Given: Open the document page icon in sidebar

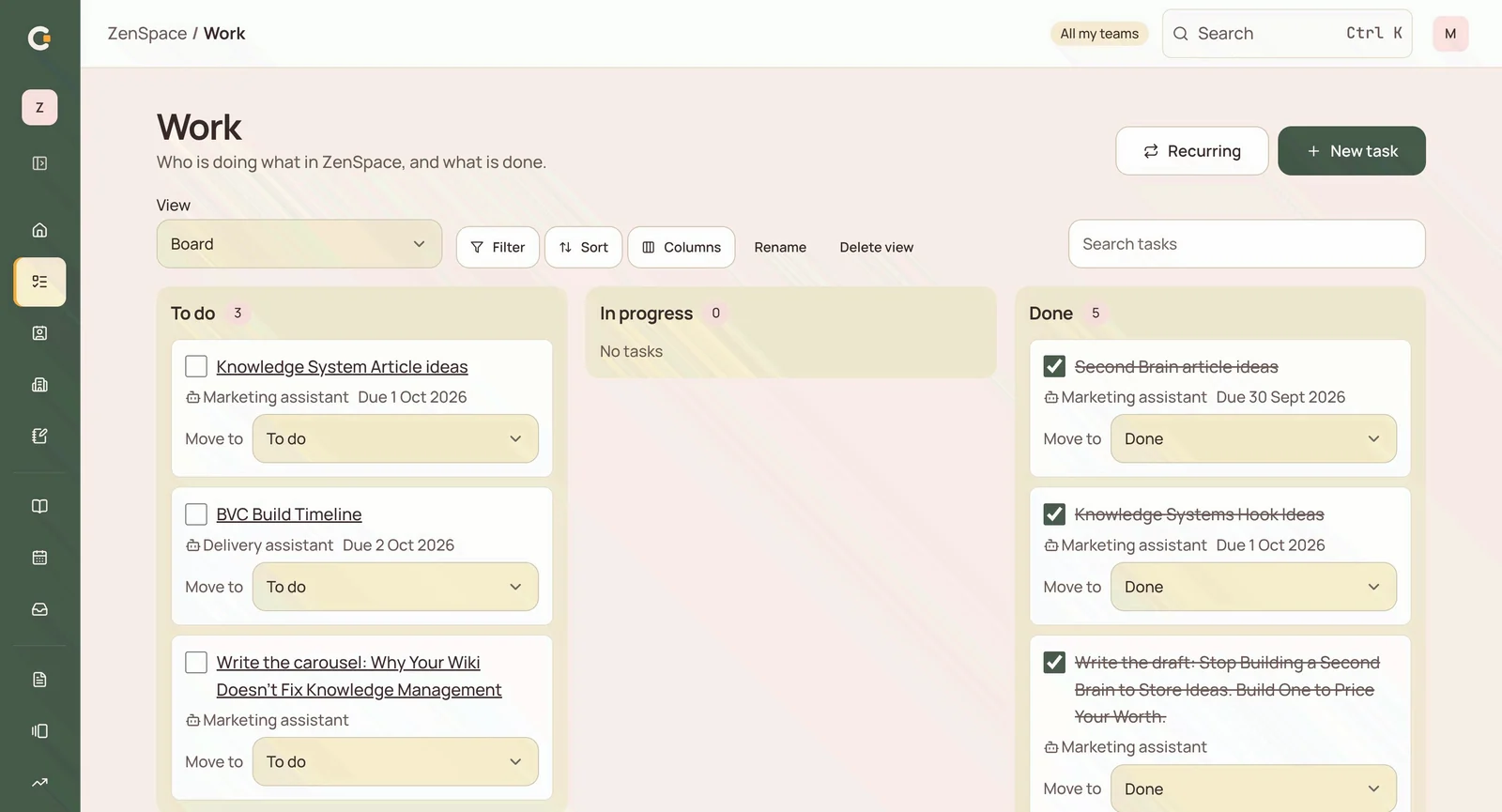Looking at the screenshot, I should point(39,680).
